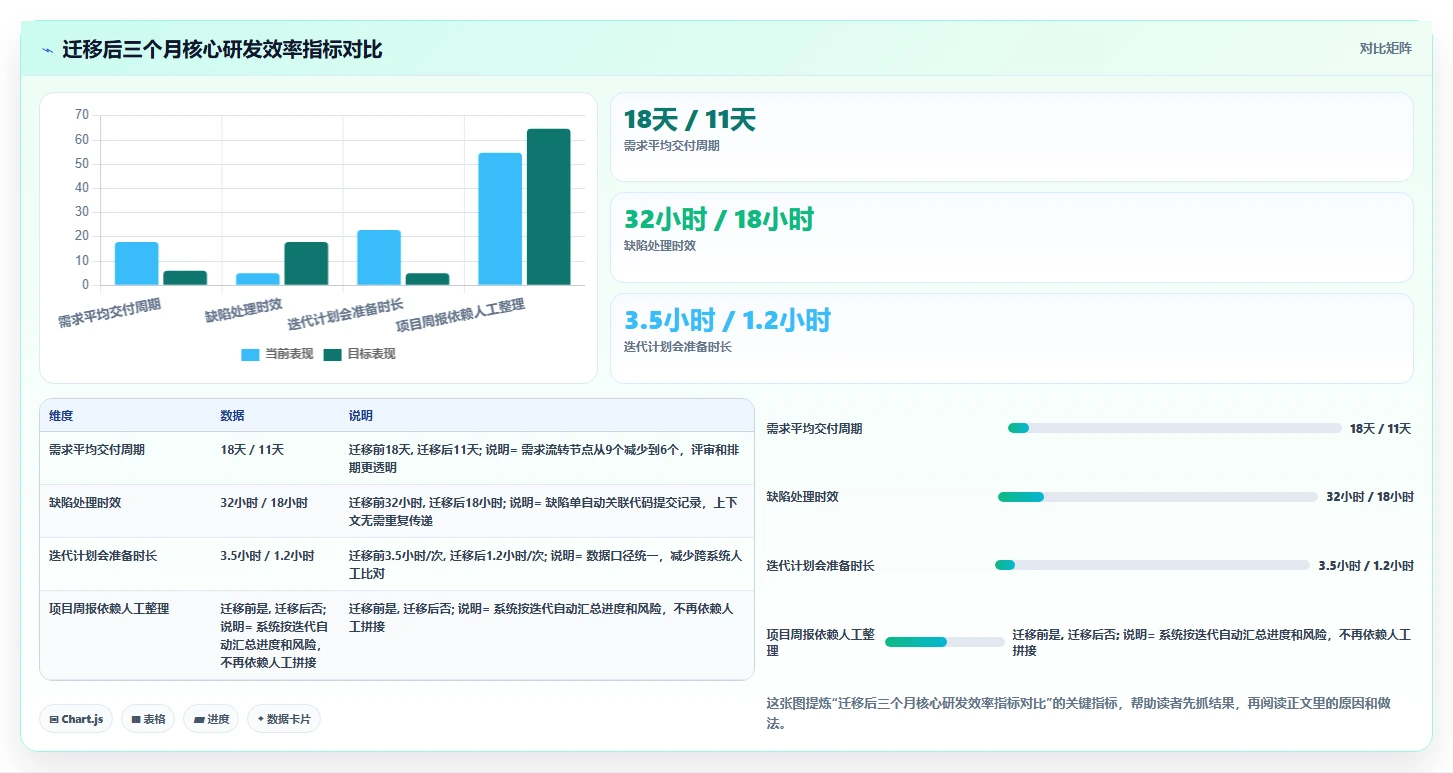
Task: Click the 对比矩阵 label in header
Action: pyautogui.click(x=1385, y=48)
